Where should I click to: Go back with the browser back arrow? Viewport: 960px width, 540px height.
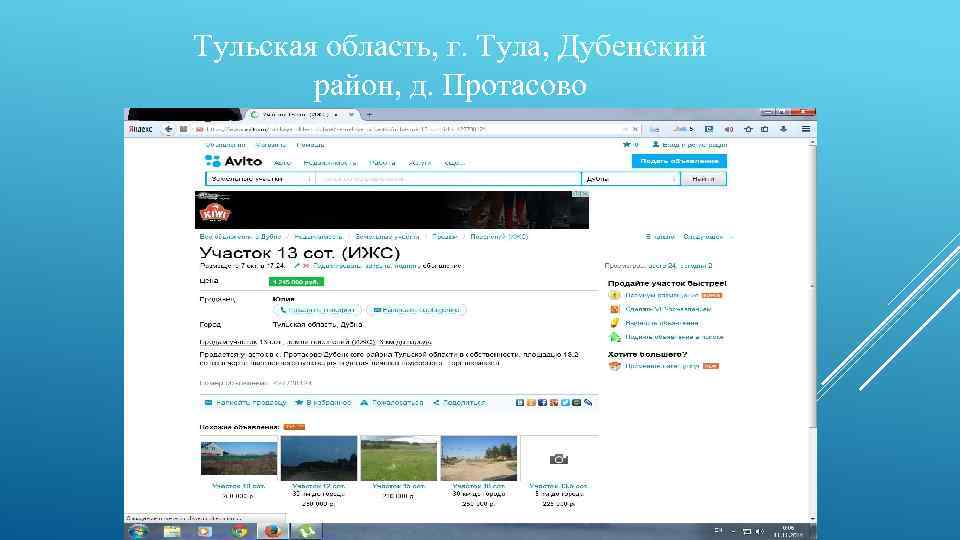[168, 129]
